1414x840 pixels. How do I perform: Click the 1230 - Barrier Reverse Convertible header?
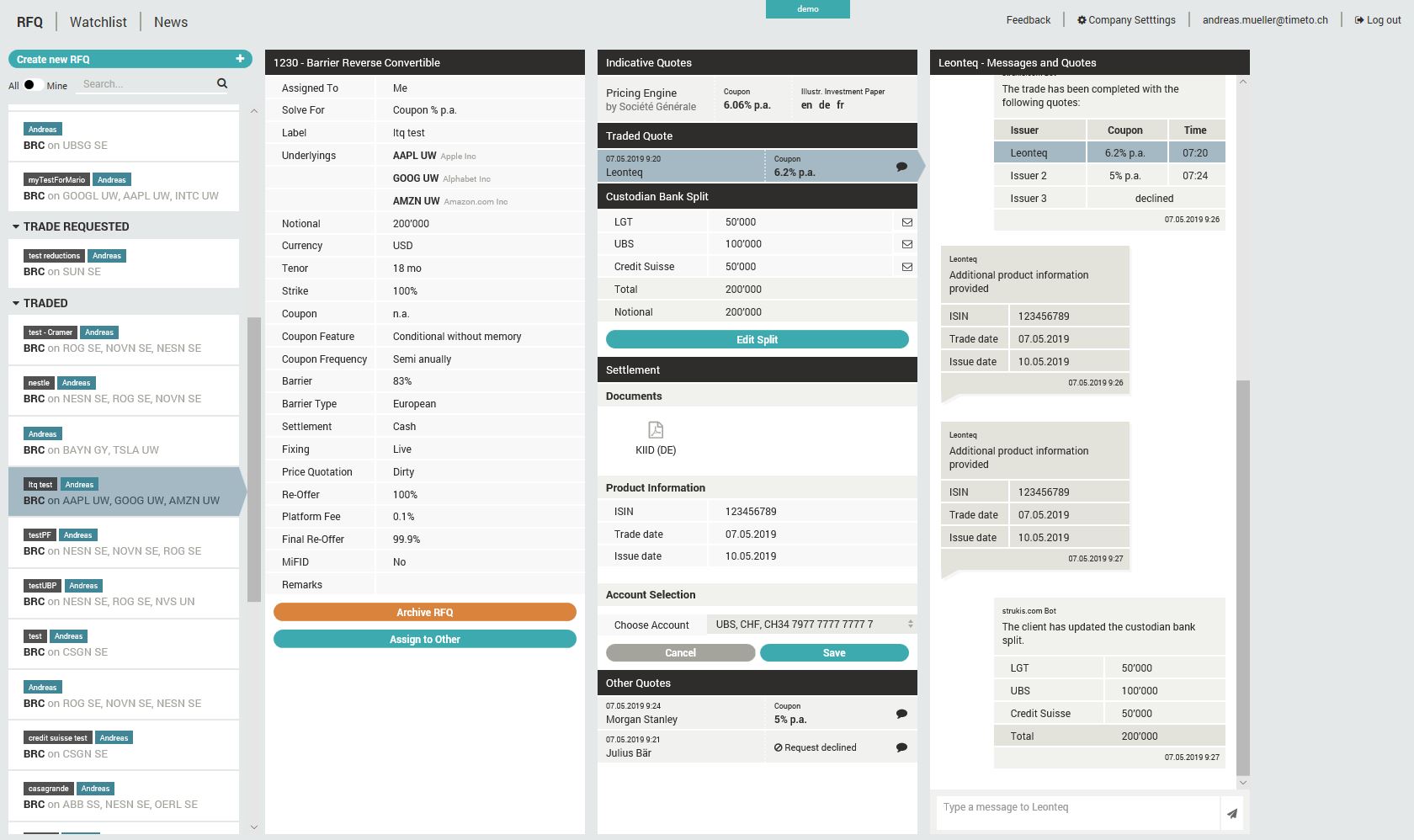[425, 62]
